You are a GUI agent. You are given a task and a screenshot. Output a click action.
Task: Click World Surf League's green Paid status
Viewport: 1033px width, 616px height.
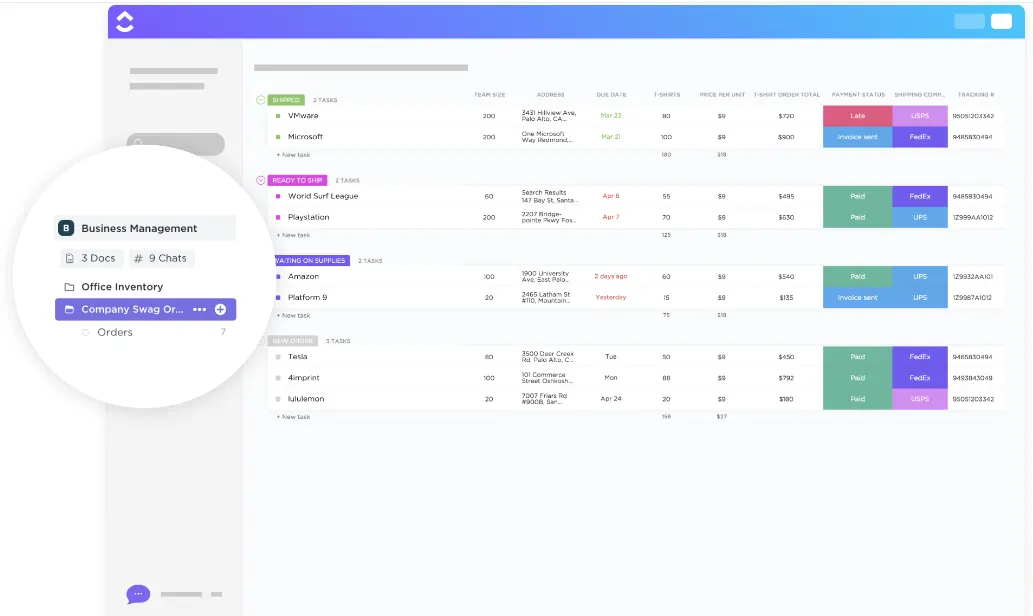(858, 196)
